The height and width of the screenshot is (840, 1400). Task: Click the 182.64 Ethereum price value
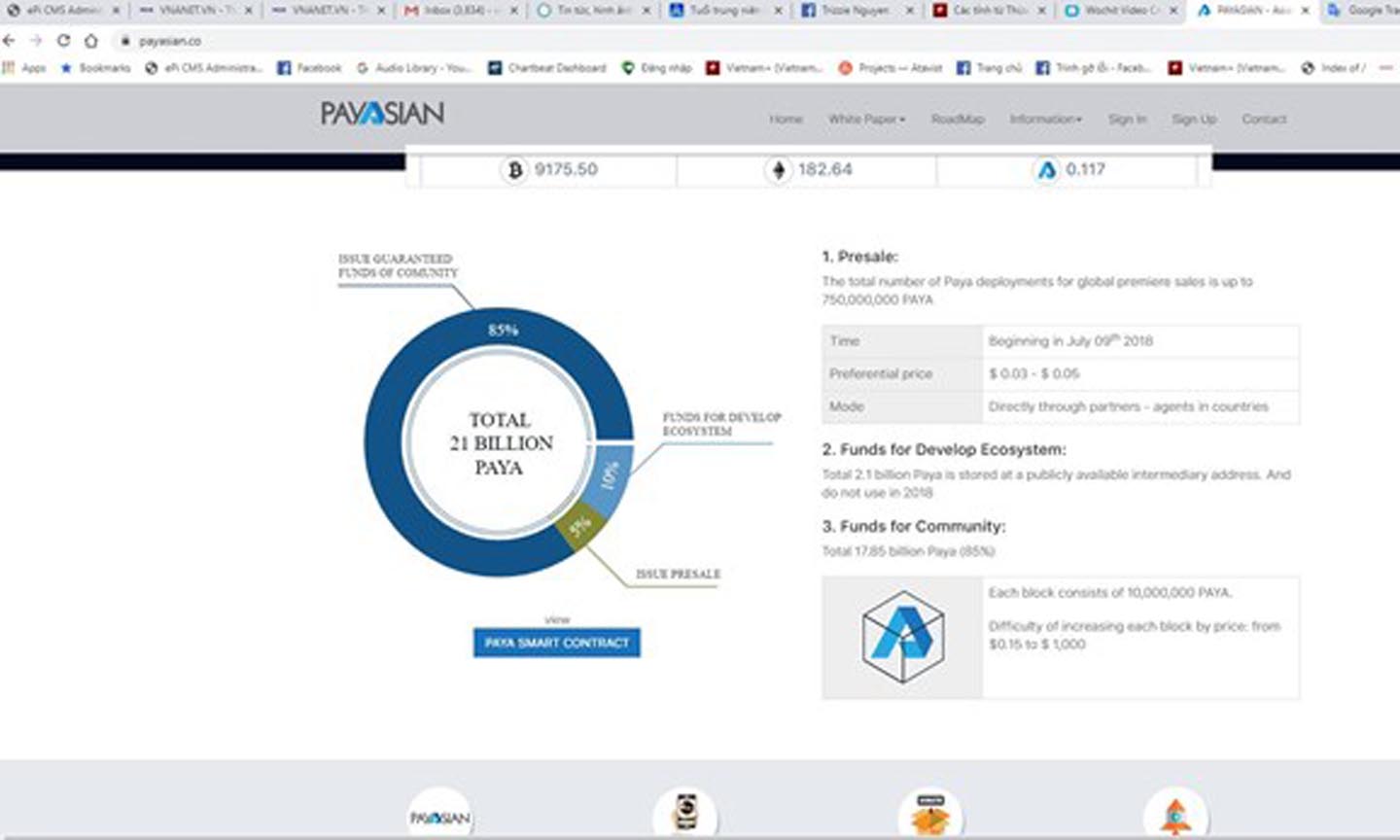(825, 169)
